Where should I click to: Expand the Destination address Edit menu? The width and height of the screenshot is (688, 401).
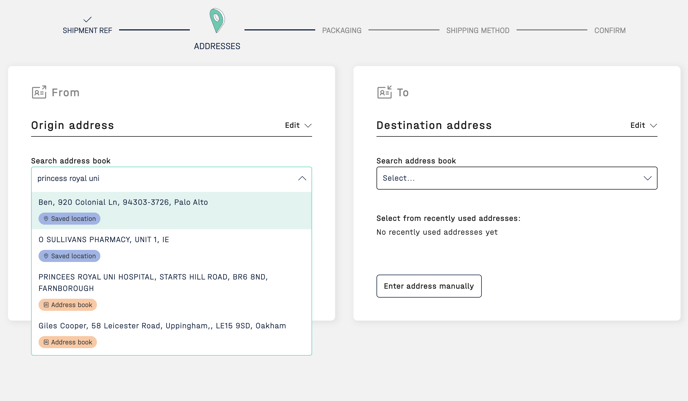pyautogui.click(x=643, y=125)
